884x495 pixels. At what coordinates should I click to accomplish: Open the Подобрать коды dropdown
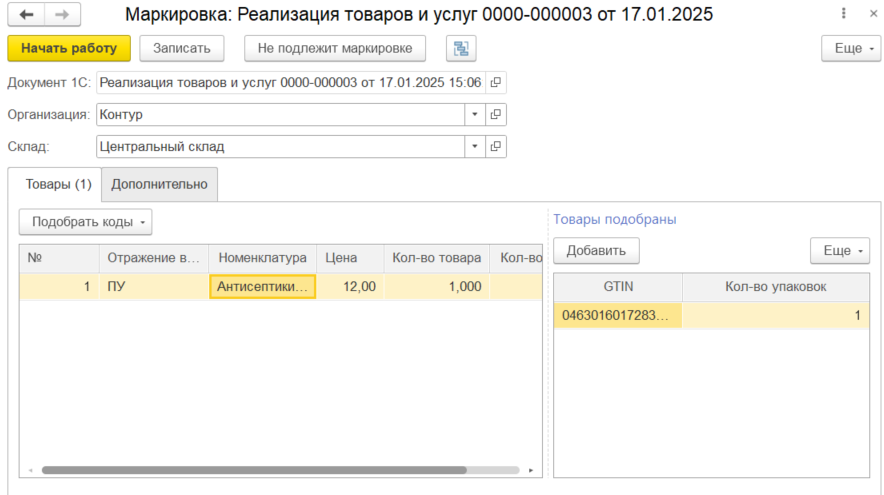pyautogui.click(x=85, y=221)
